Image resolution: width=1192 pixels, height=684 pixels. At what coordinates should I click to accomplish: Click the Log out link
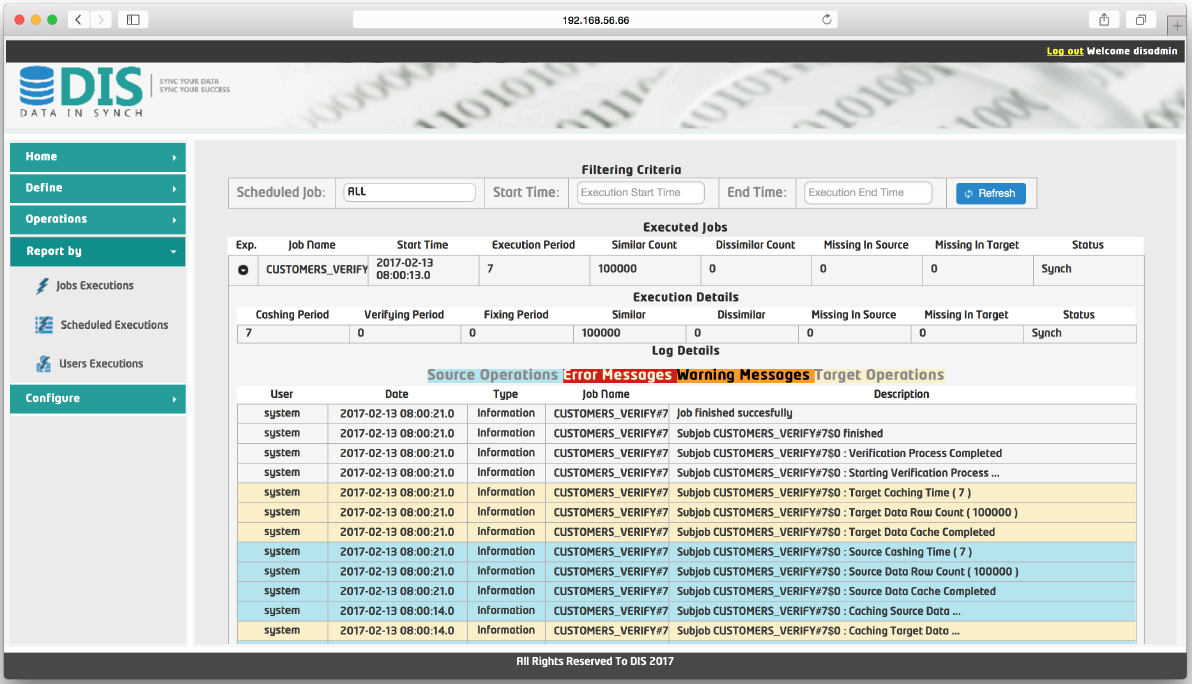pyautogui.click(x=1064, y=51)
